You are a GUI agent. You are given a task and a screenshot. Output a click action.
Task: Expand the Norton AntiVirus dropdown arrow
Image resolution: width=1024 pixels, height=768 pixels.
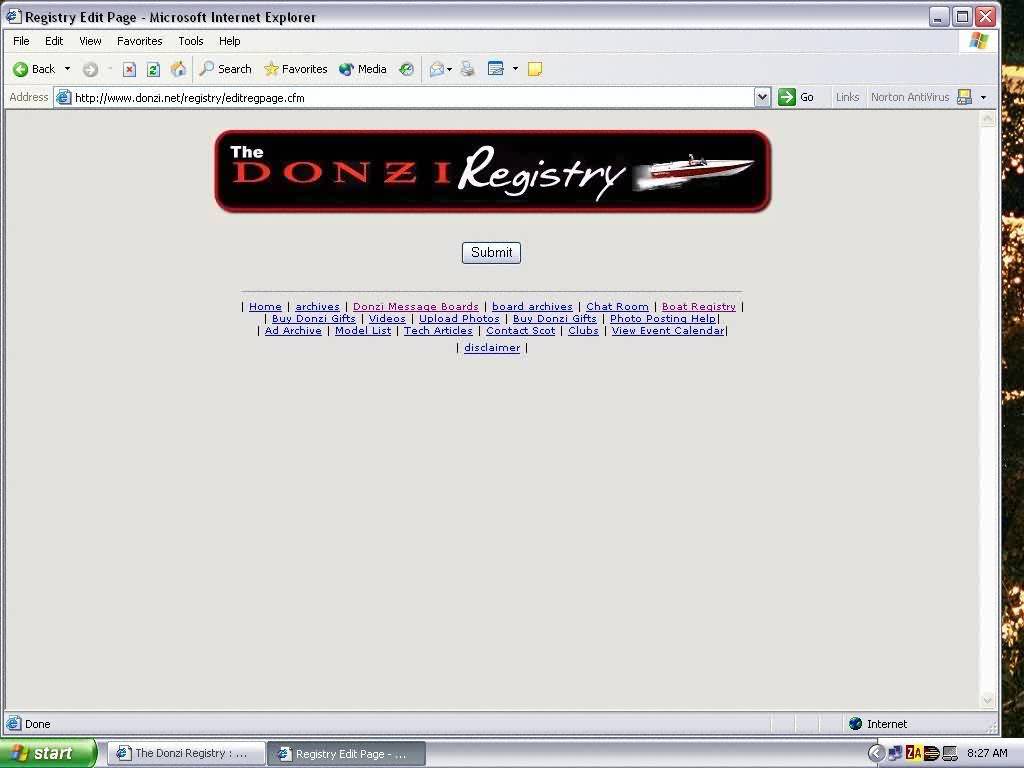point(984,97)
